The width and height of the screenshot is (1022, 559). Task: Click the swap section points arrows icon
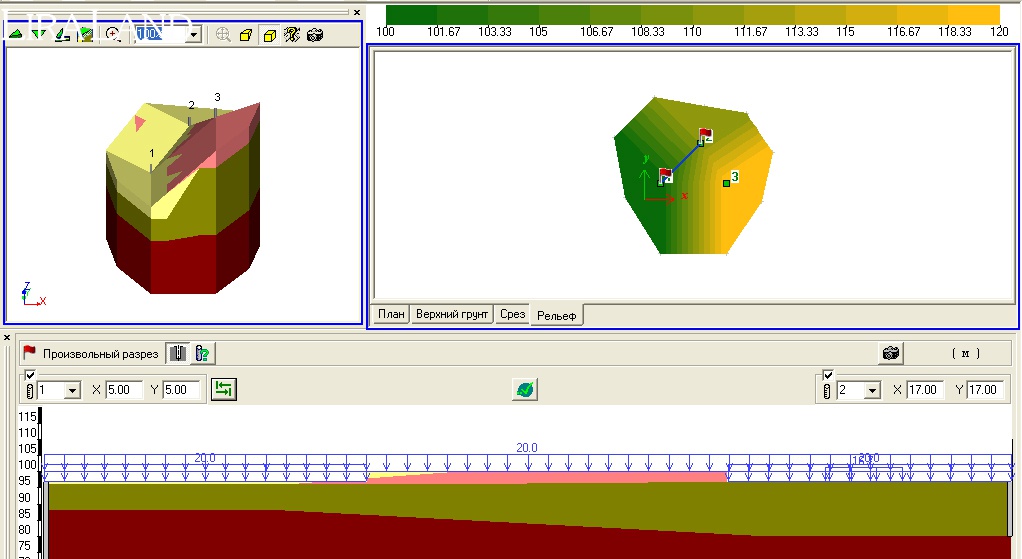pos(223,390)
